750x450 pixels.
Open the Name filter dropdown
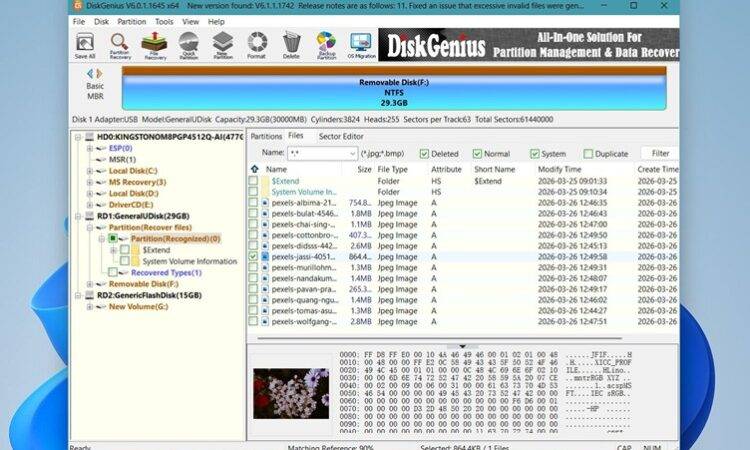click(x=353, y=154)
